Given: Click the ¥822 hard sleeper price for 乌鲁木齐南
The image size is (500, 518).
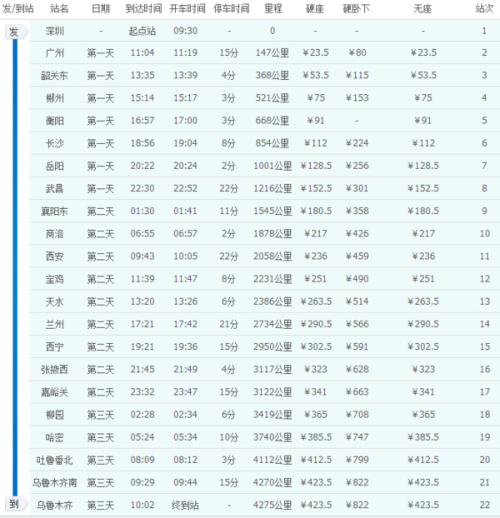Looking at the screenshot, I should coord(357,482).
